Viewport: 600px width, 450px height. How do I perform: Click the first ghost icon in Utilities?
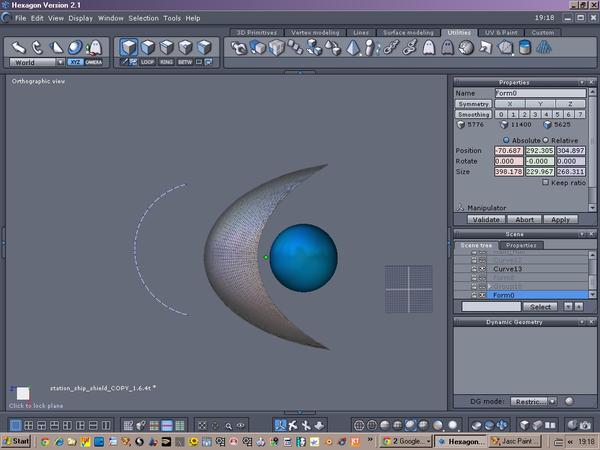(x=429, y=48)
